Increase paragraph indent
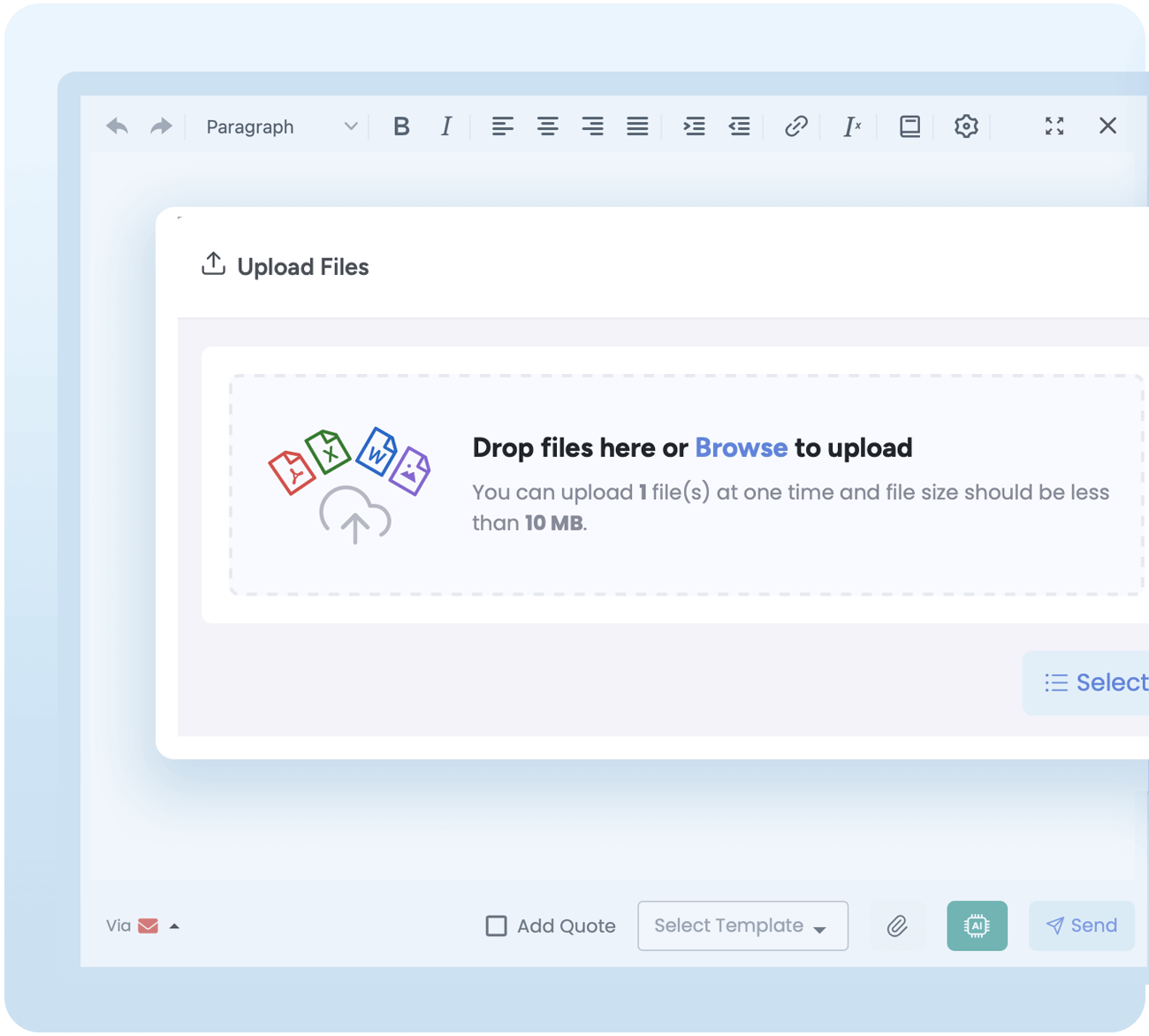 pyautogui.click(x=694, y=126)
